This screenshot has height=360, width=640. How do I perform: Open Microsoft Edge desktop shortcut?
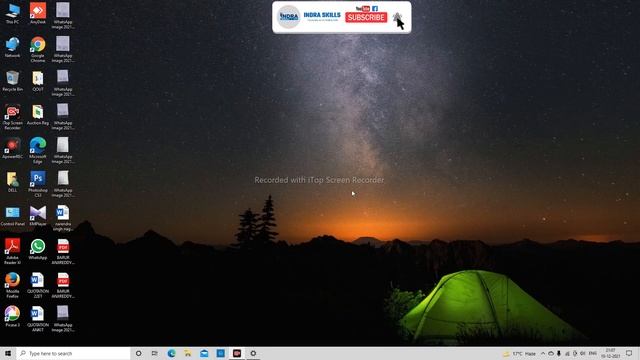tap(38, 151)
